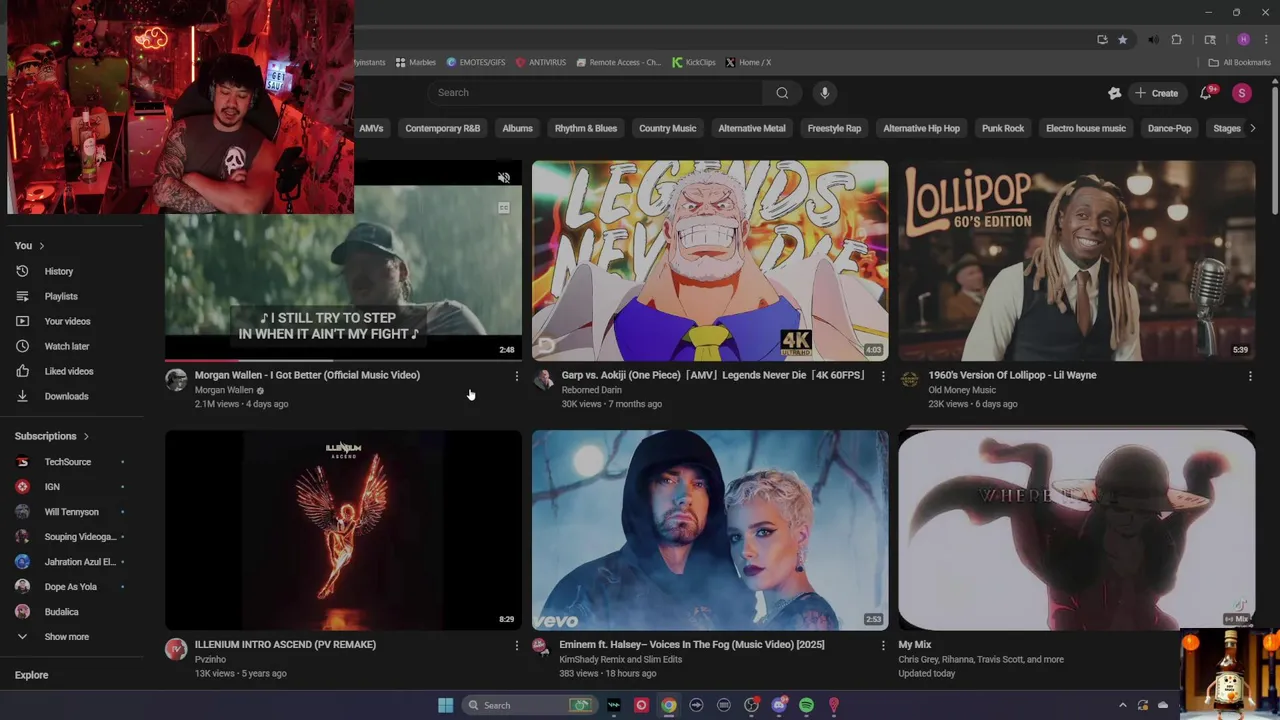Open options menu for Eminem ft. Halsey video

(x=882, y=646)
